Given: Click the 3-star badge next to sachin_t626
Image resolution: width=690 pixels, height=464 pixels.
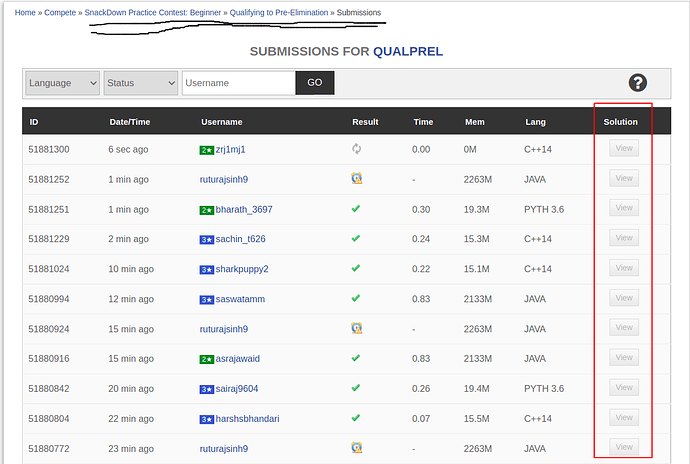Looking at the screenshot, I should [206, 239].
